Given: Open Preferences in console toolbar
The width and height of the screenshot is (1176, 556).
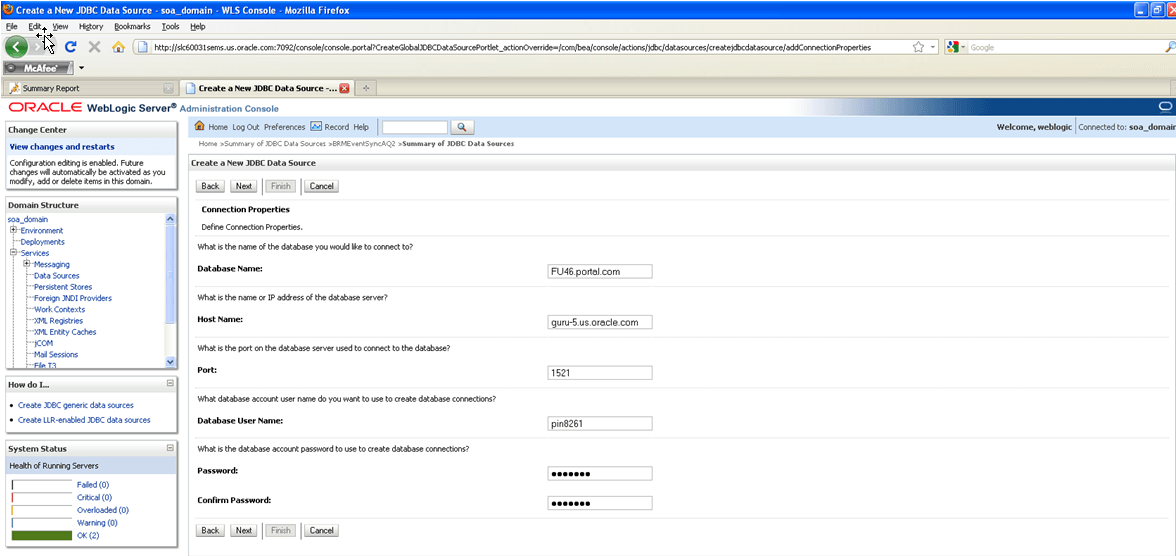Looking at the screenshot, I should point(284,127).
